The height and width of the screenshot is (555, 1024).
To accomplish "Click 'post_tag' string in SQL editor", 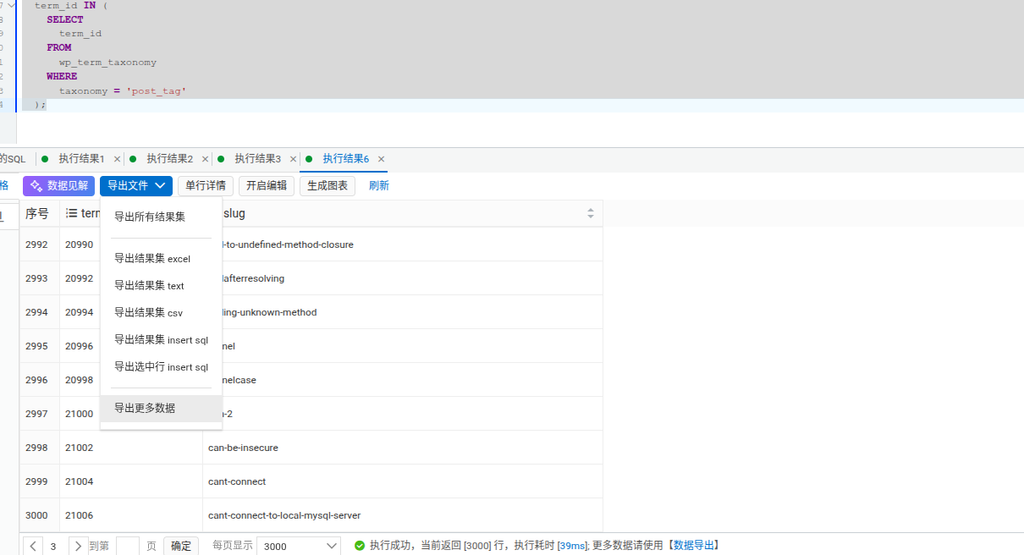I will pyautogui.click(x=156, y=91).
